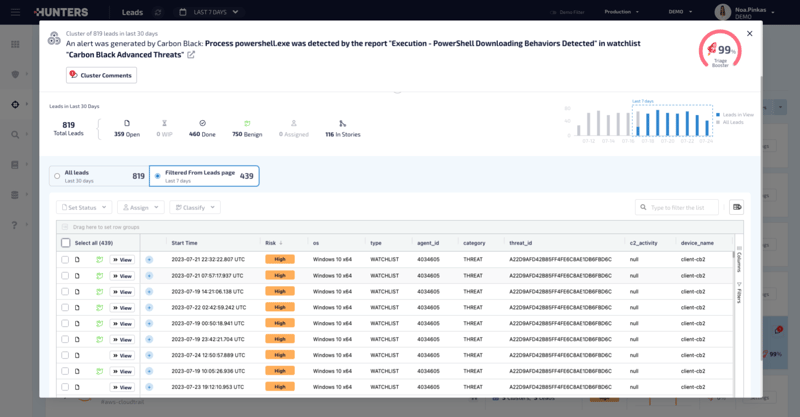The width and height of the screenshot is (800, 417).
Task: Click the Leads page title
Action: [132, 12]
